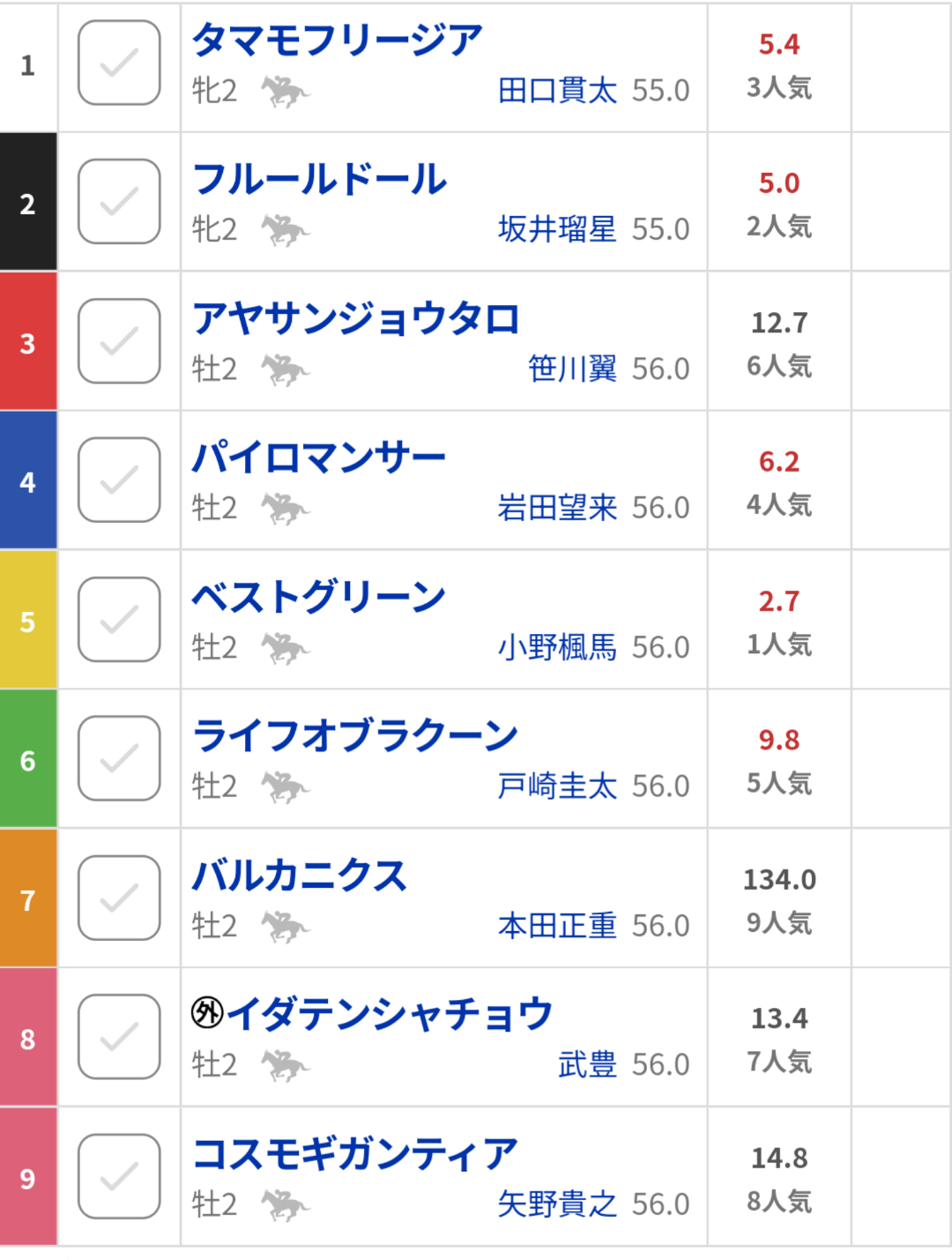
Task: Click horse icon under アヤサンジョウタロ
Action: point(285,369)
